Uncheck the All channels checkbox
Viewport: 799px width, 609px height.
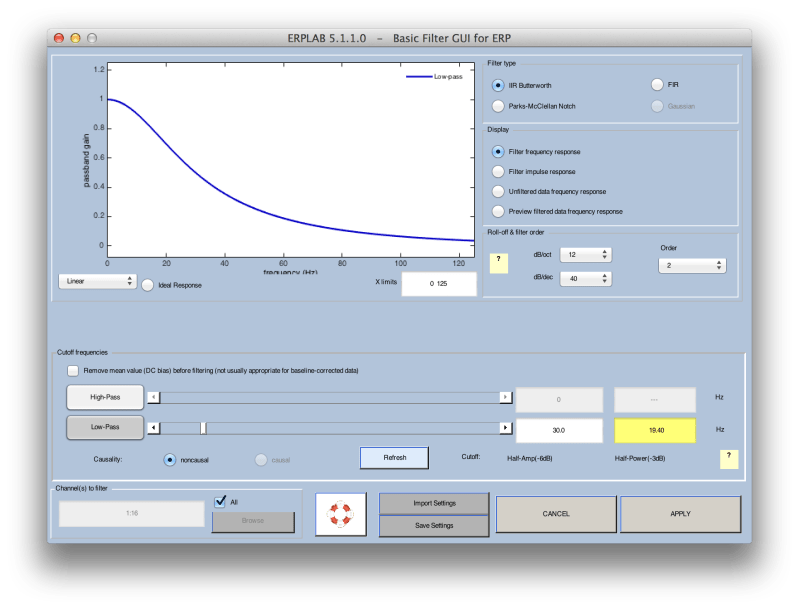tap(220, 502)
